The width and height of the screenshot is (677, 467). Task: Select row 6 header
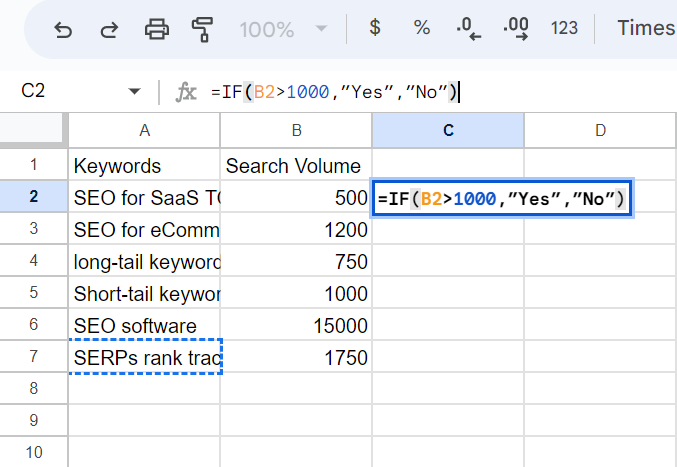(34, 324)
